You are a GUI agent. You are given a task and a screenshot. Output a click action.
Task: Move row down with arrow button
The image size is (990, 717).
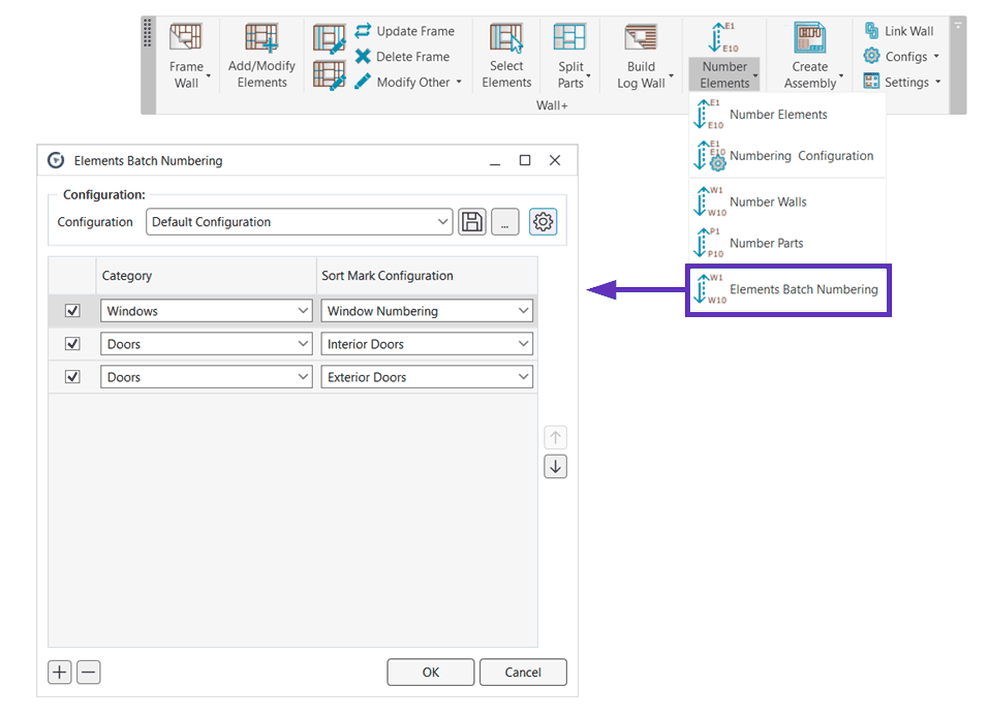[x=556, y=466]
